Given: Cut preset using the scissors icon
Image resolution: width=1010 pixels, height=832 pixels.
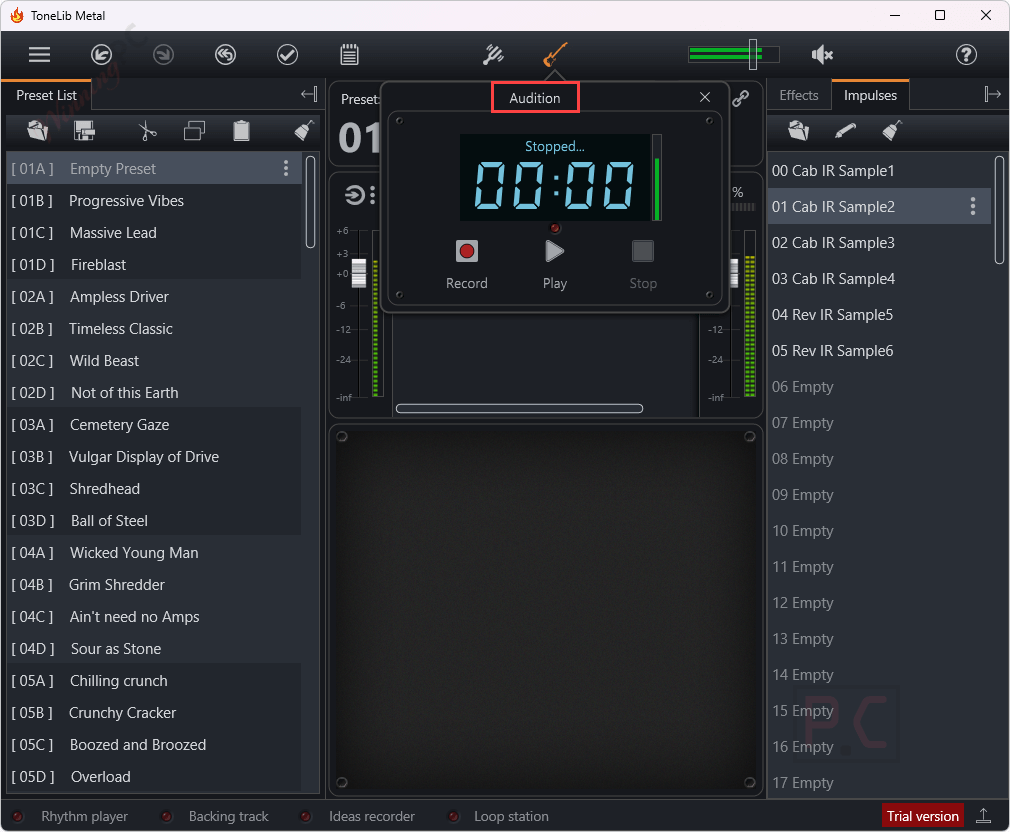Looking at the screenshot, I should 148,131.
